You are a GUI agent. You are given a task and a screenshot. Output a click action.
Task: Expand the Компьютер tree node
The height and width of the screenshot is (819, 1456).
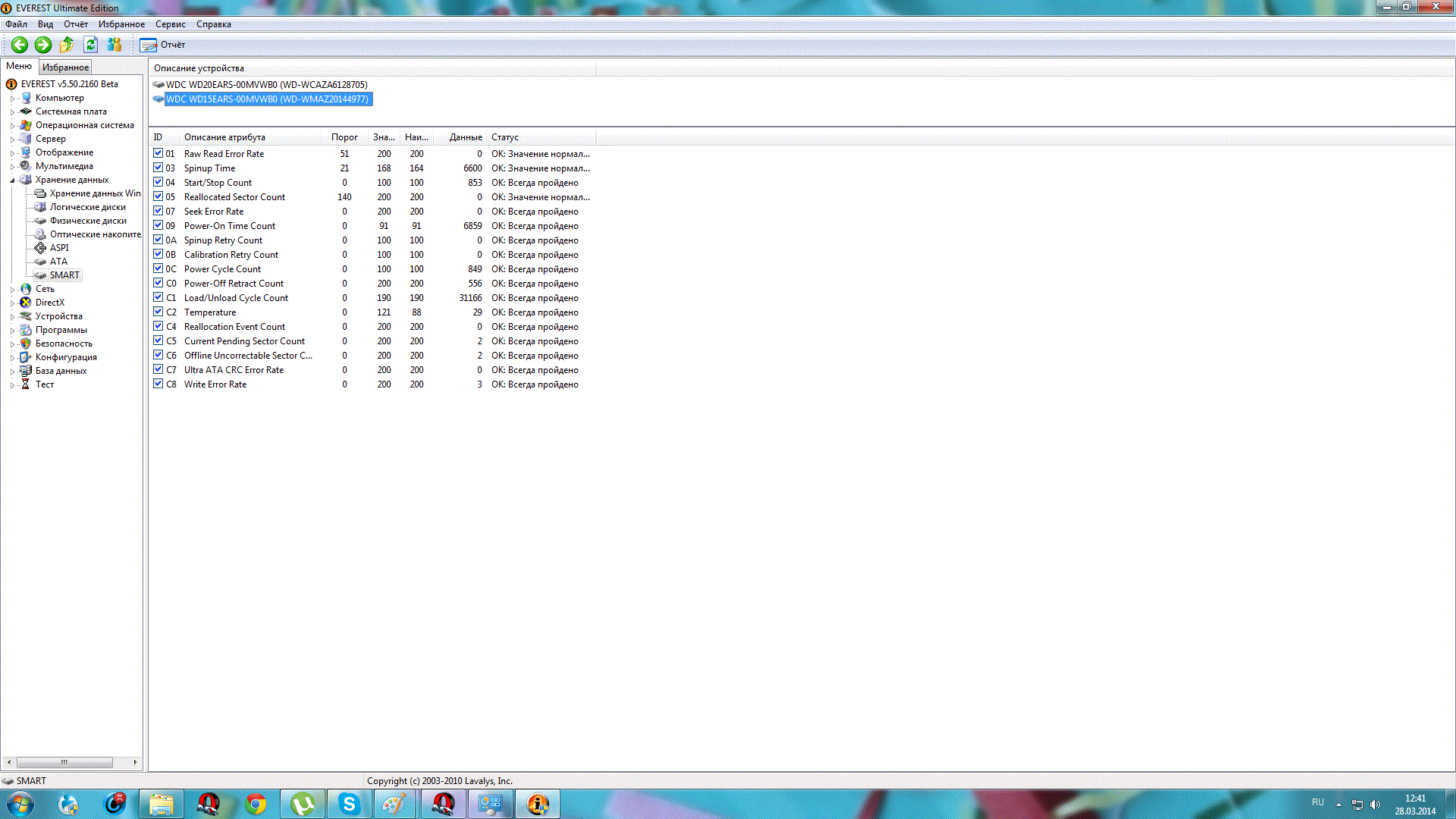tap(12, 99)
